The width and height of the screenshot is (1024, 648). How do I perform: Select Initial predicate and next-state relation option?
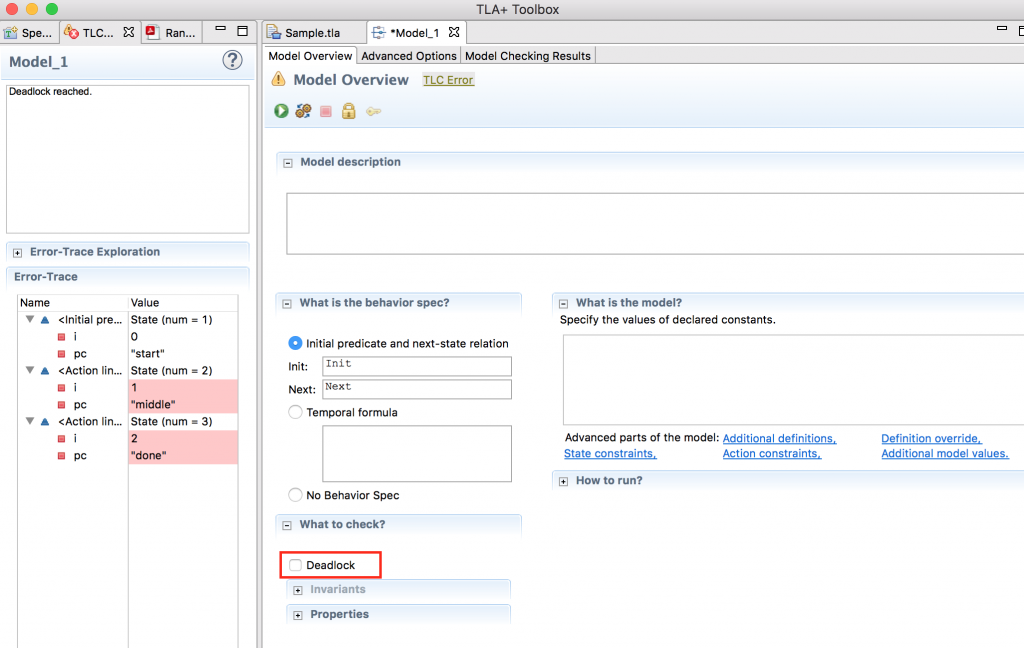(295, 343)
